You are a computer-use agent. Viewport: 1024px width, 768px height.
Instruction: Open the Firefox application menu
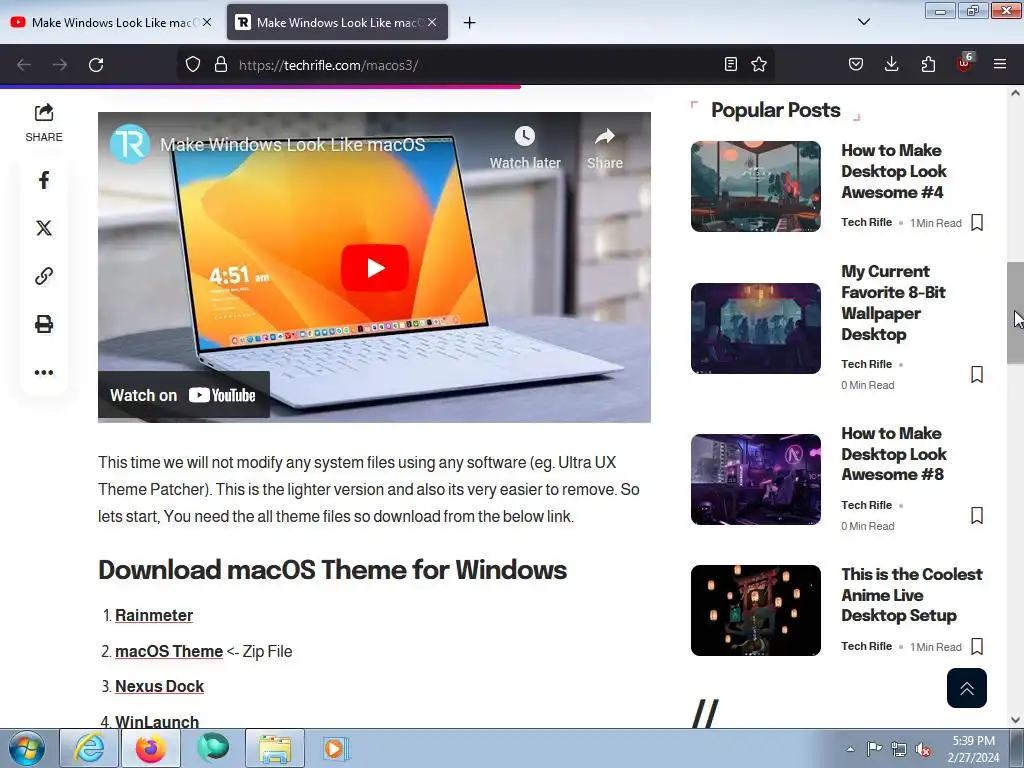(x=1000, y=65)
